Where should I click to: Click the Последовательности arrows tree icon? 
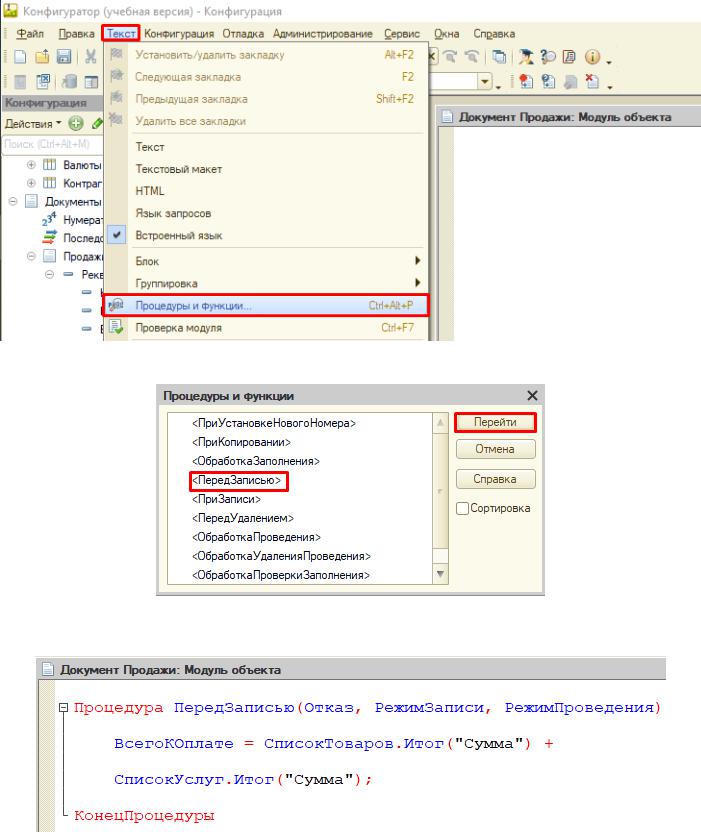click(x=49, y=237)
